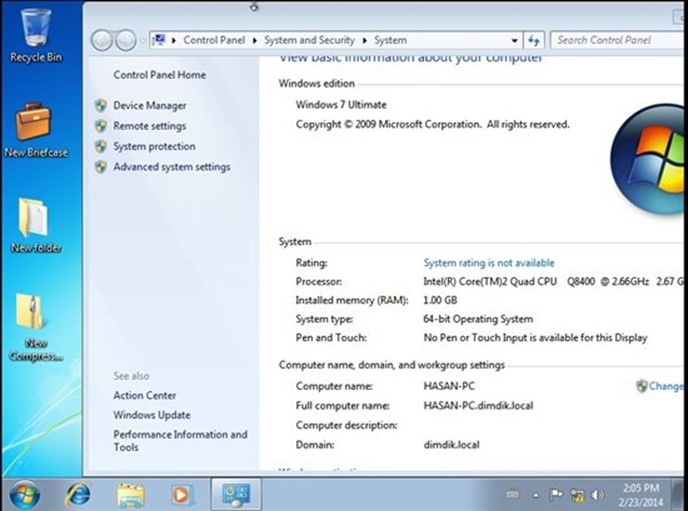Click the taskbar clock showing 2:05 PM
The width and height of the screenshot is (688, 511).
click(x=641, y=495)
